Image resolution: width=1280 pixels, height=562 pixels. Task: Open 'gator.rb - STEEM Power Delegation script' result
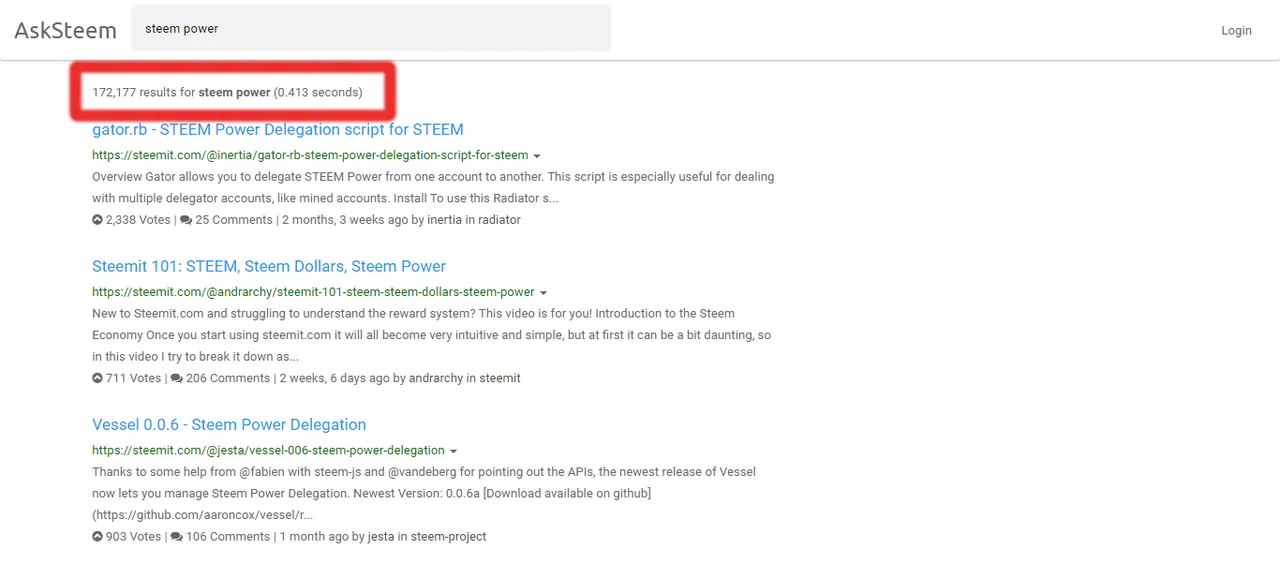click(x=278, y=129)
